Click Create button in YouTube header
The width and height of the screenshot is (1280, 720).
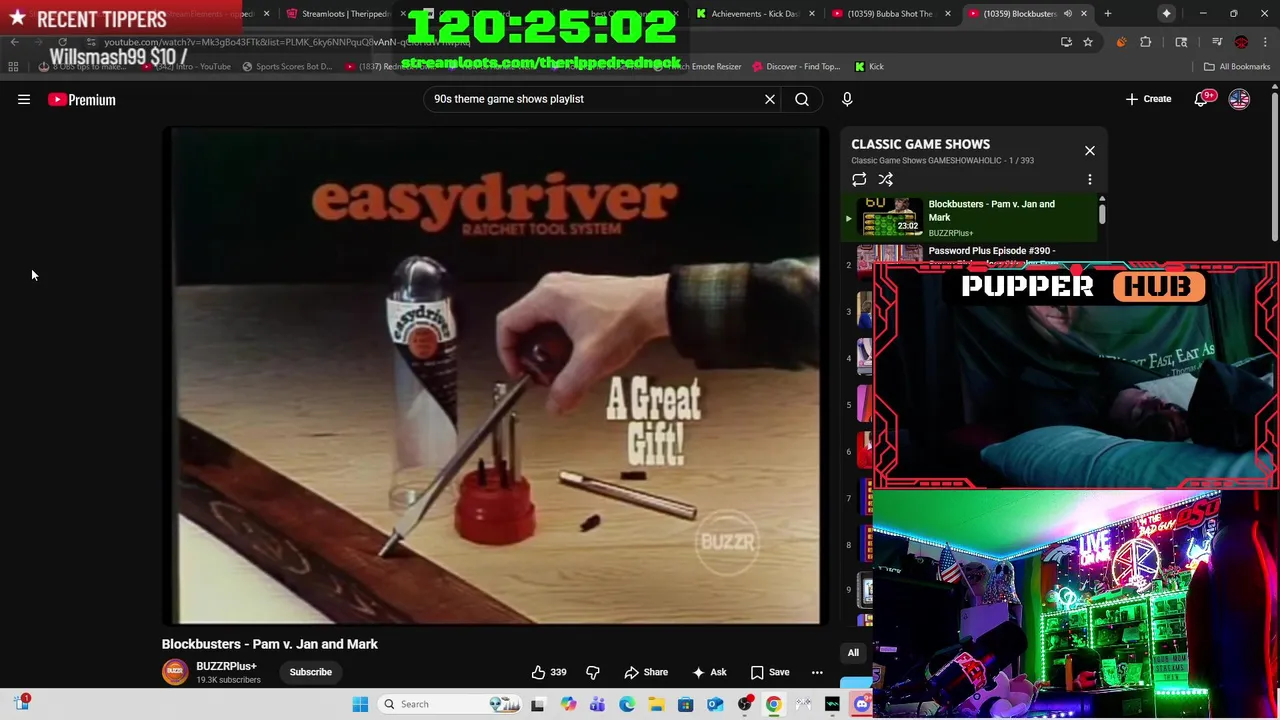pos(1148,99)
